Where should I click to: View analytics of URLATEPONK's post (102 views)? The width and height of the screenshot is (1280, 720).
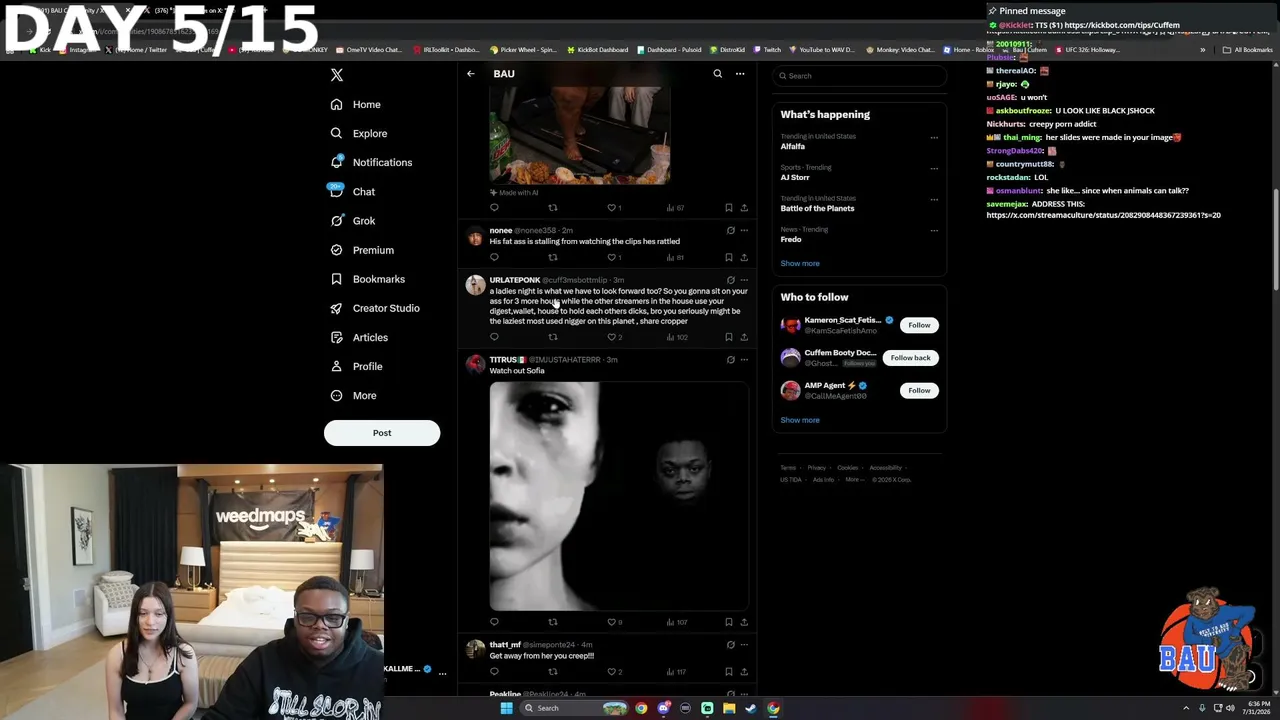676,337
